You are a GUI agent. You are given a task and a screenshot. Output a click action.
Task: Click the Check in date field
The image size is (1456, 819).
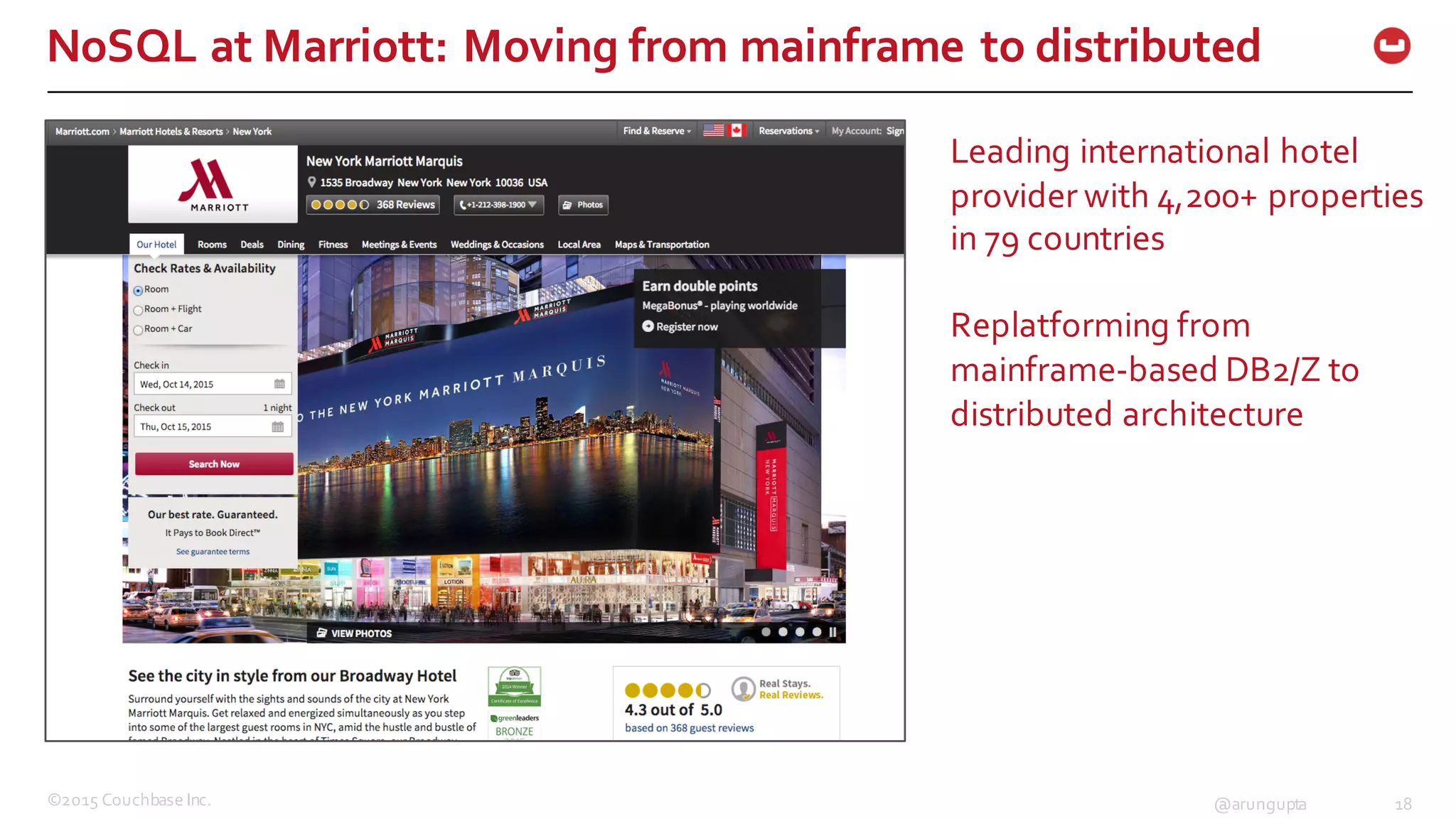pos(213,384)
